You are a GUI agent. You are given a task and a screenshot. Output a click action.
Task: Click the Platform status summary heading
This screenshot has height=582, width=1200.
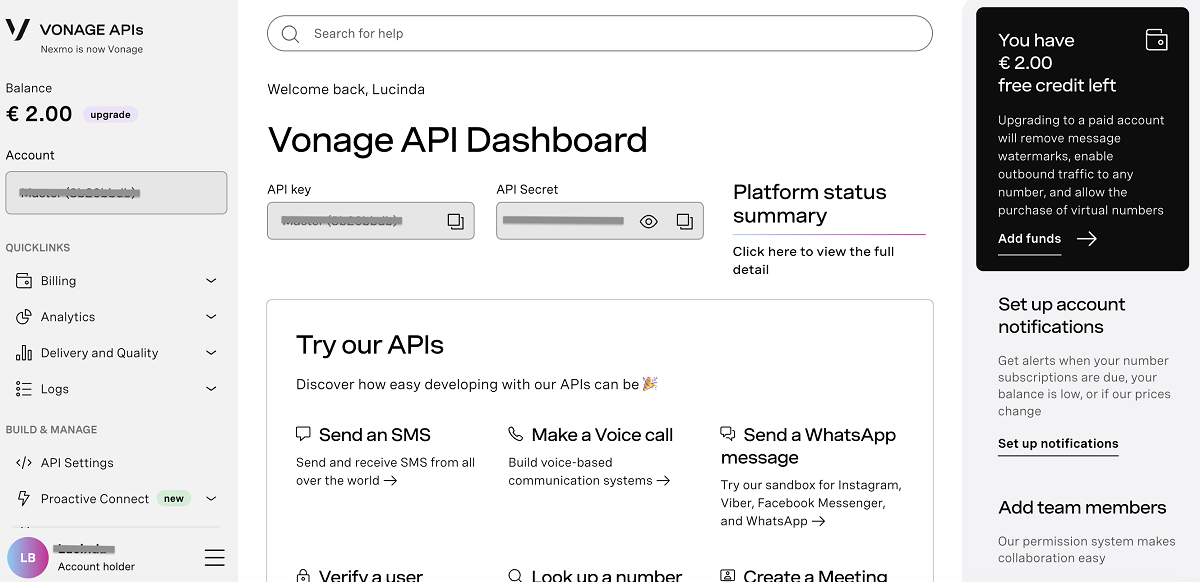coord(810,204)
